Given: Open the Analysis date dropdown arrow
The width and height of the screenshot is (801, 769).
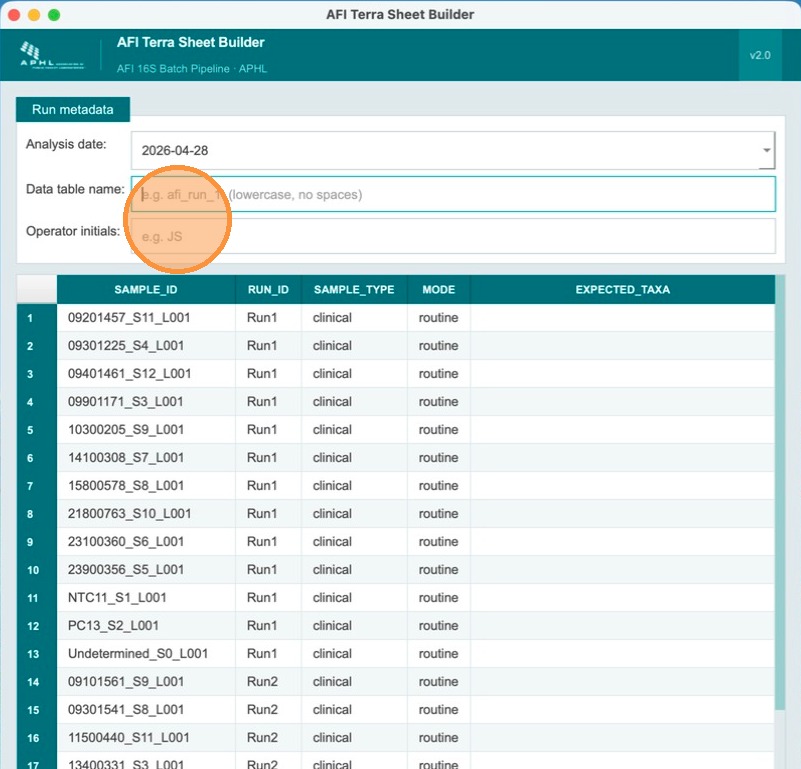Looking at the screenshot, I should point(766,150).
